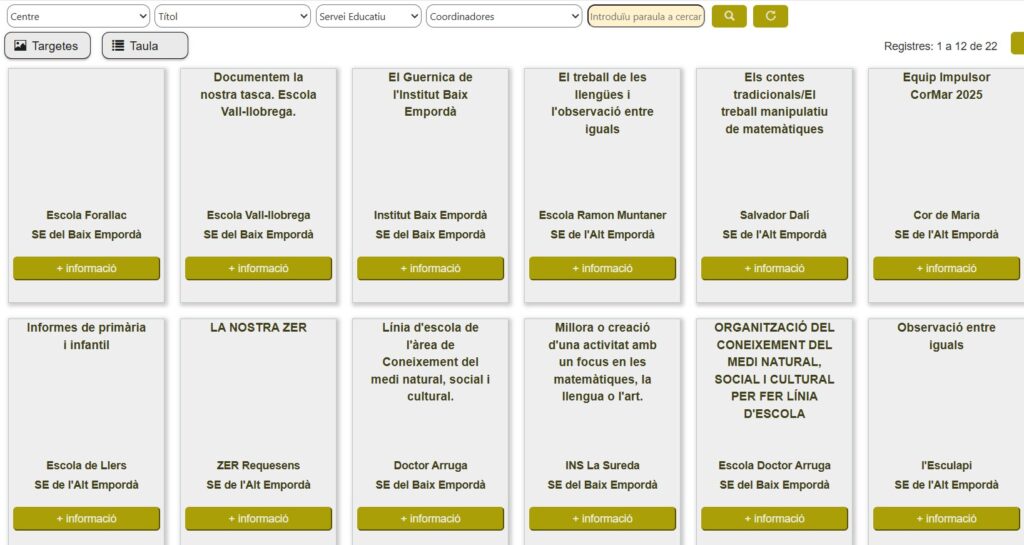Open the Servei Educatiu dropdown
The height and width of the screenshot is (545, 1024).
point(368,16)
